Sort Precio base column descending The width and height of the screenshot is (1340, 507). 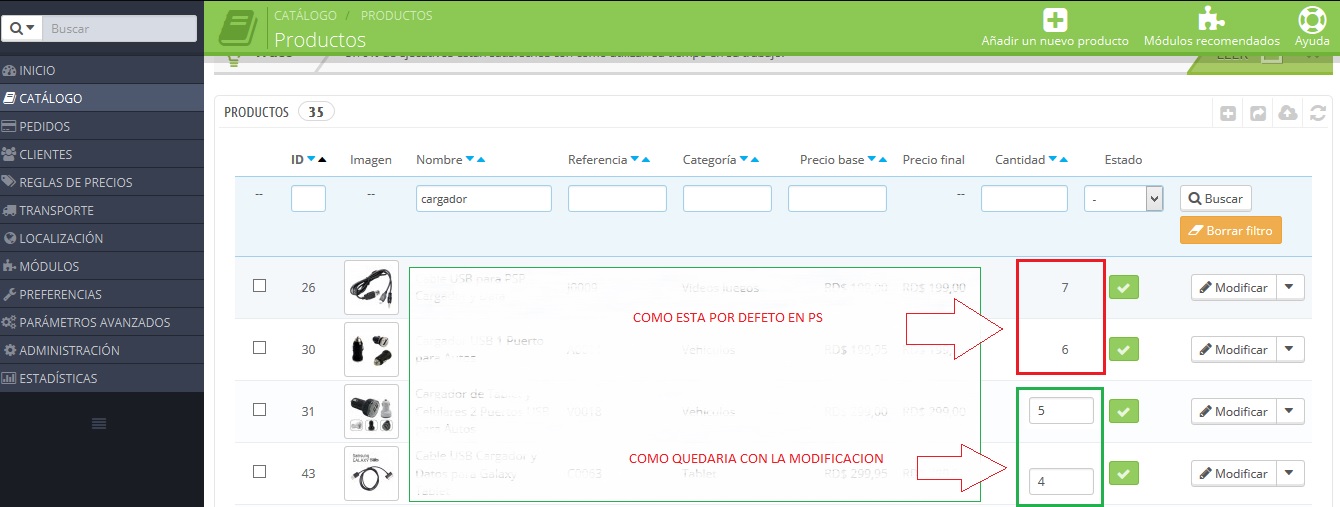pos(872,160)
